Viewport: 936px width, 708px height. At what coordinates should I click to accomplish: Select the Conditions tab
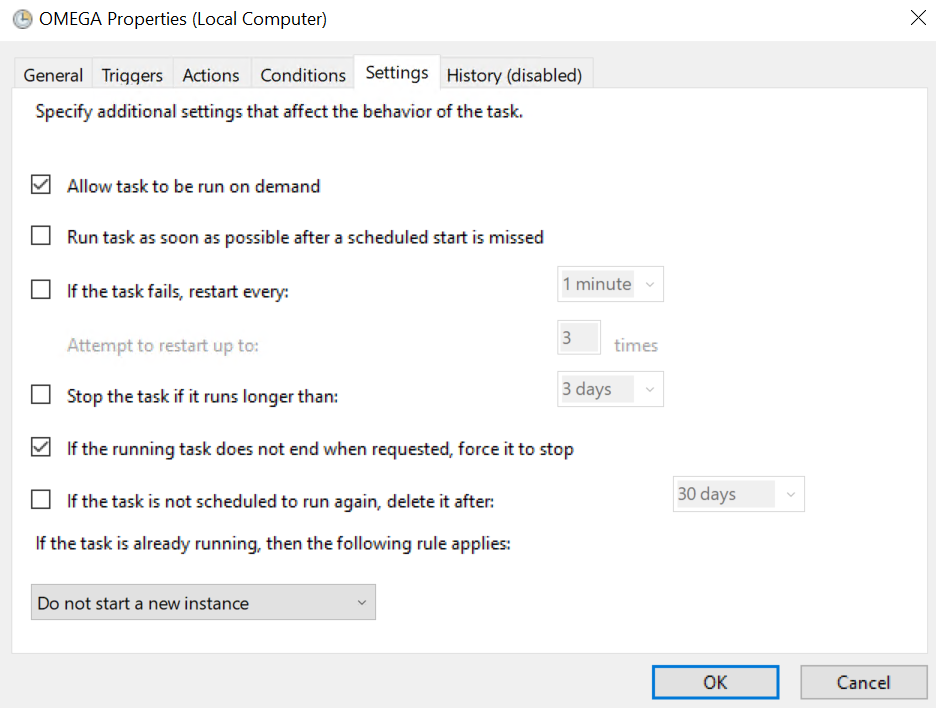click(303, 75)
